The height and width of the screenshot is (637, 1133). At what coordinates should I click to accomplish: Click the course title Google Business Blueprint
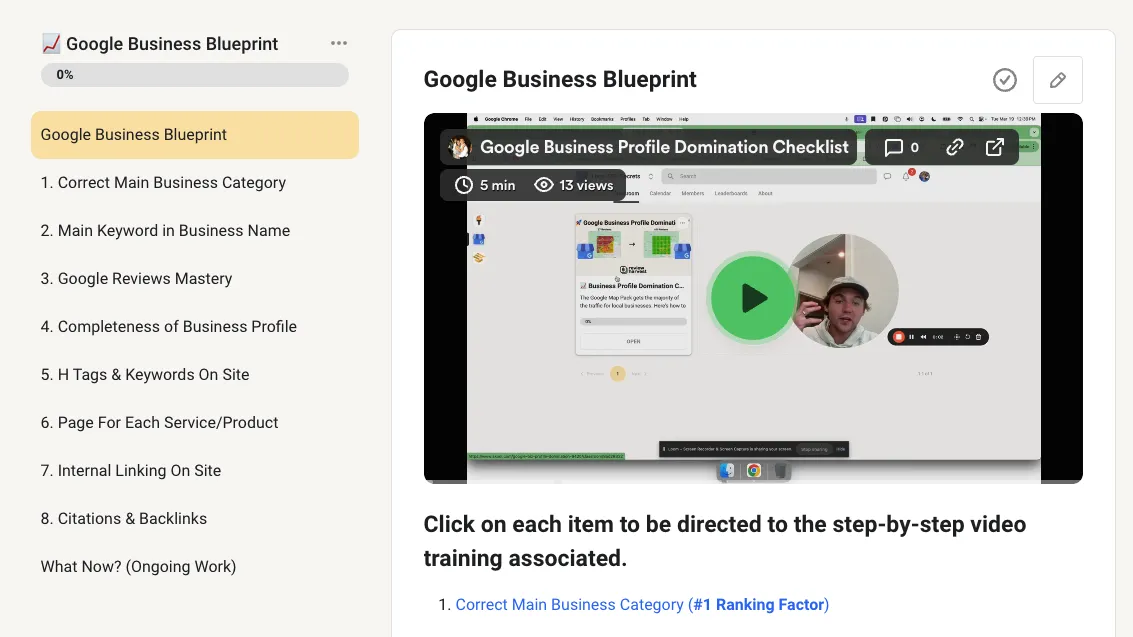pos(172,44)
